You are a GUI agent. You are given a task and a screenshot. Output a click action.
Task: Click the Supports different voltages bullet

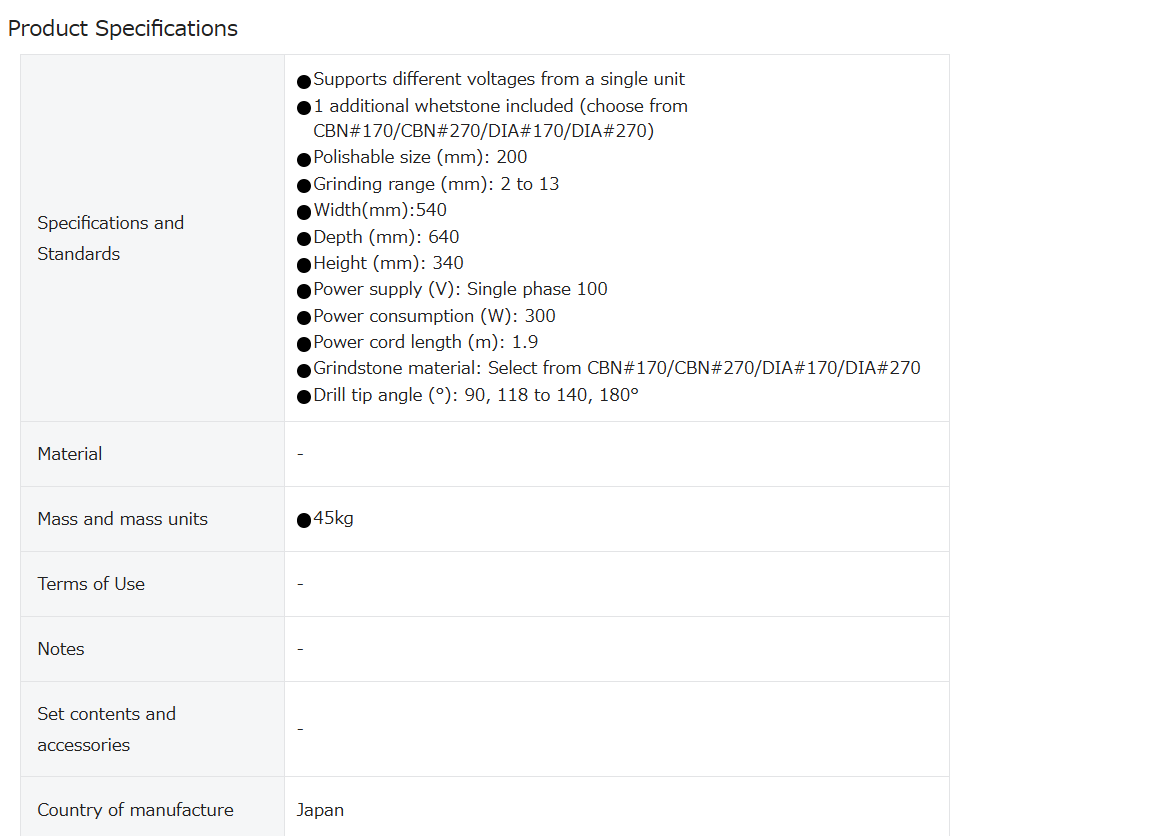pos(491,79)
